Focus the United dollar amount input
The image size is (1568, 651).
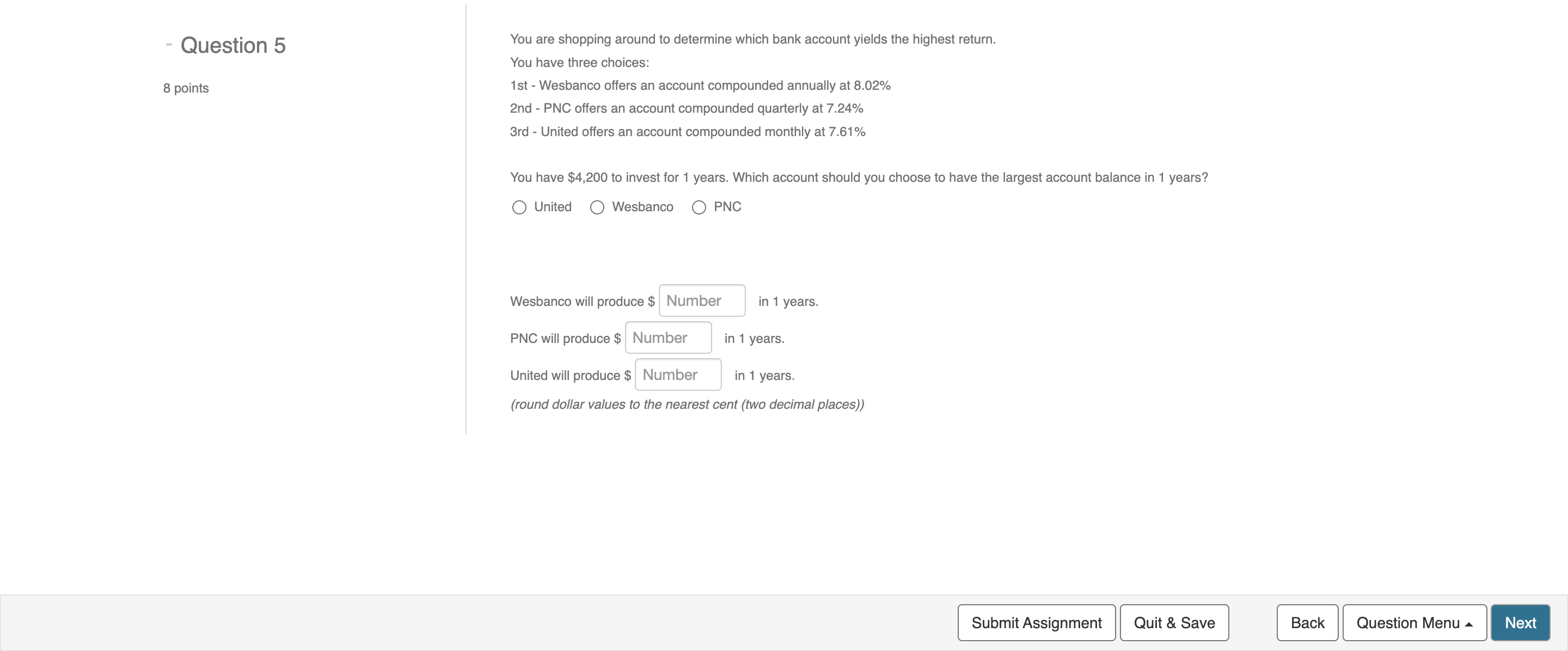[x=677, y=374]
